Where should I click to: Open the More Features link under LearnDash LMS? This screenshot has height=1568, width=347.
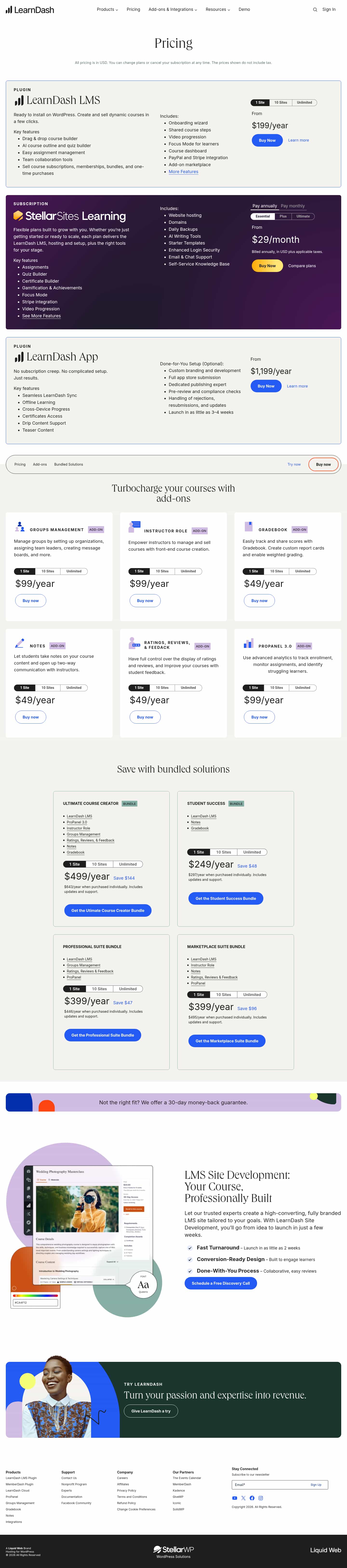point(183,172)
